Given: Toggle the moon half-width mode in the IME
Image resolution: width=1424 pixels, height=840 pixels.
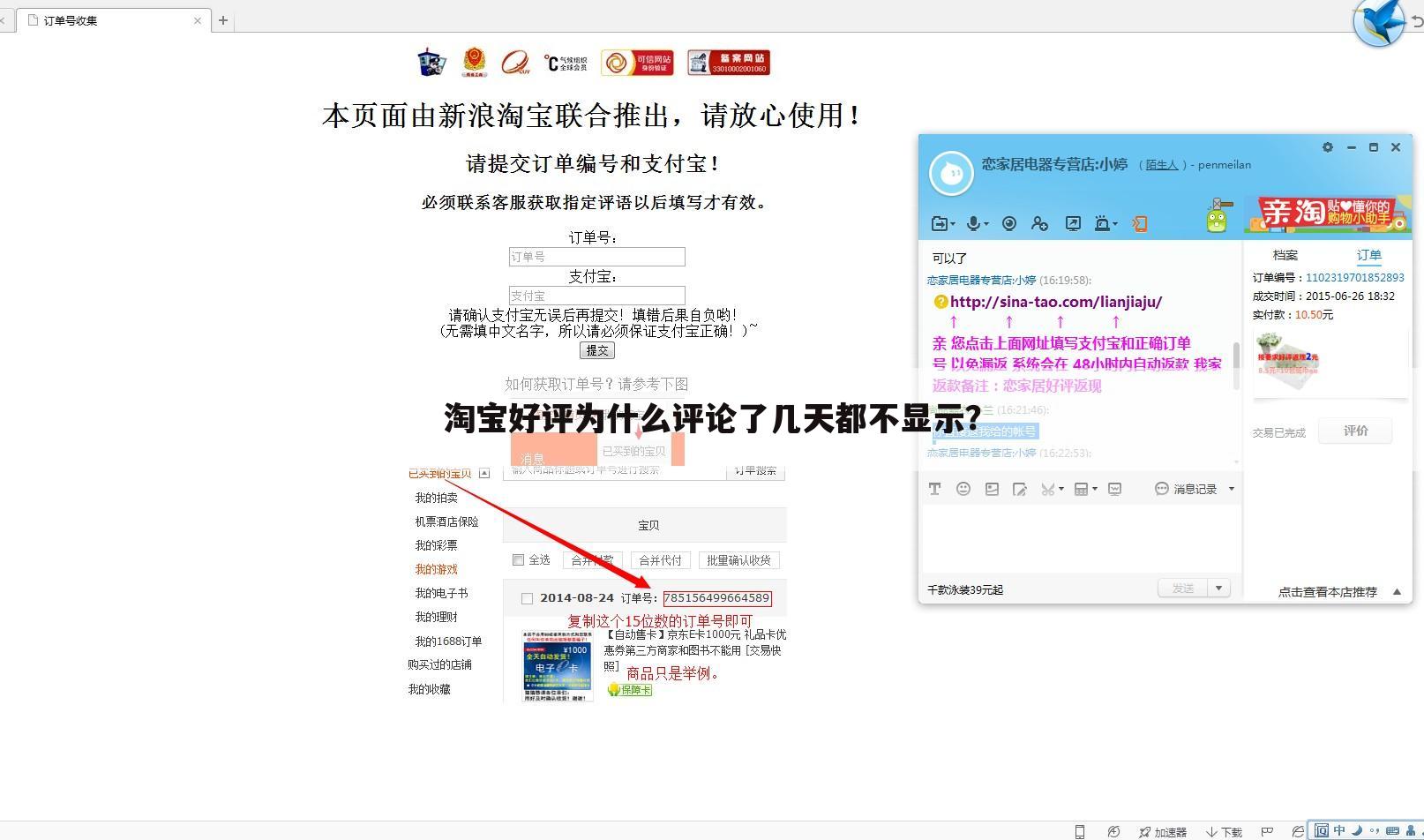Looking at the screenshot, I should click(1357, 830).
